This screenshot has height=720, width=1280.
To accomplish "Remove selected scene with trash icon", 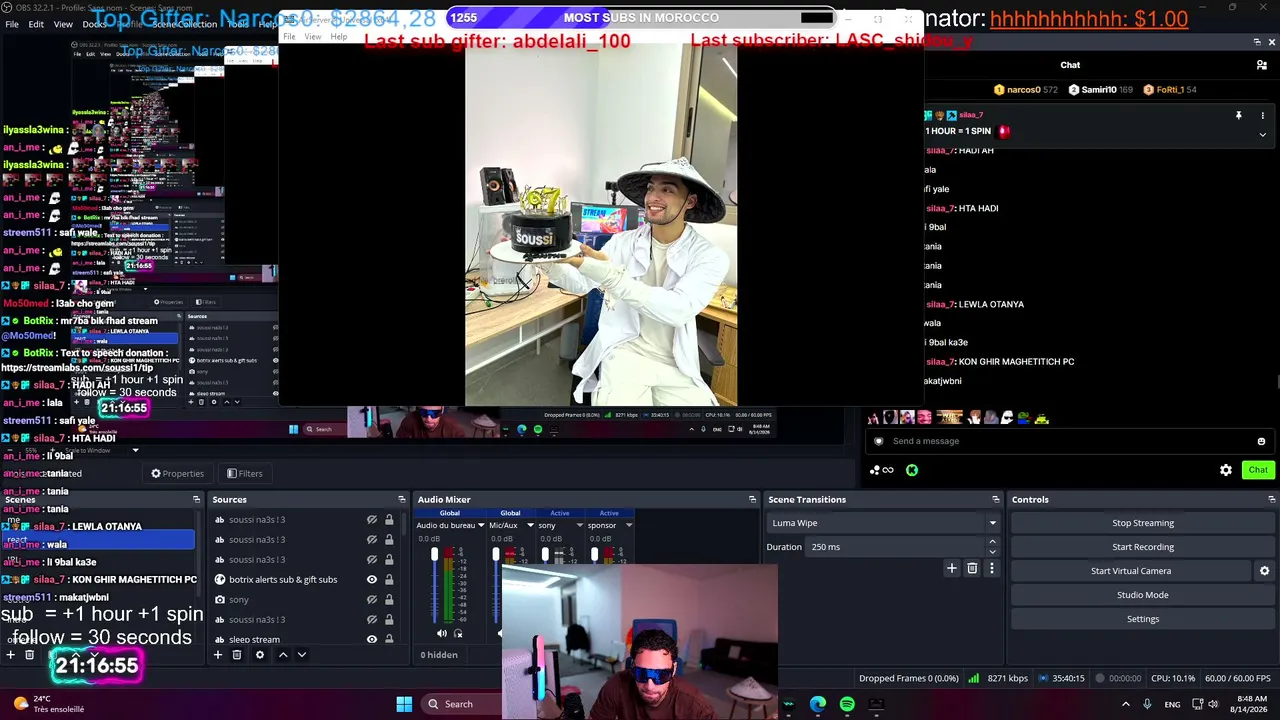I will pos(29,655).
